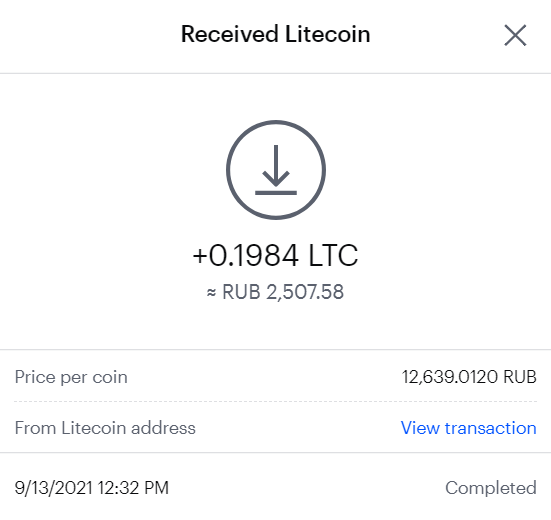Viewport: 551px width, 520px height.
Task: Click the approximately-equal symbol before RUB
Action: (x=211, y=292)
